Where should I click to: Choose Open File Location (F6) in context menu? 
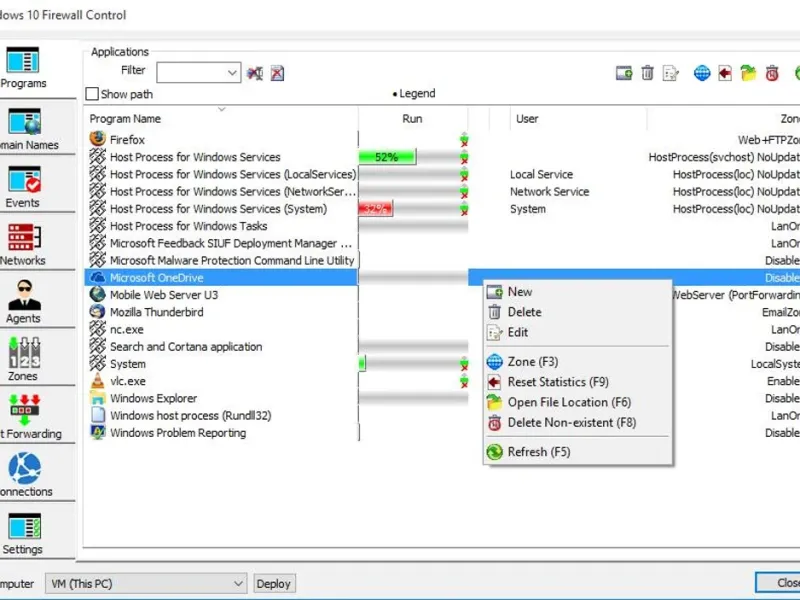click(x=577, y=402)
